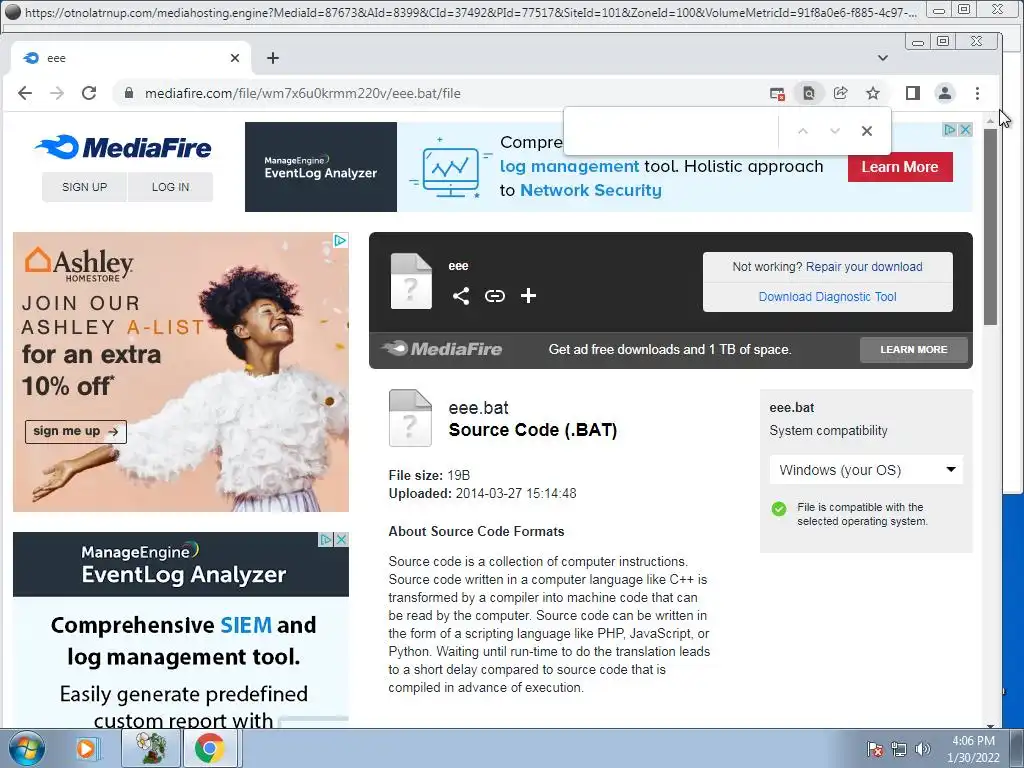Click the uploaded date 2014-03-27 15:14:48
Image resolution: width=1024 pixels, height=768 pixels.
click(x=516, y=494)
